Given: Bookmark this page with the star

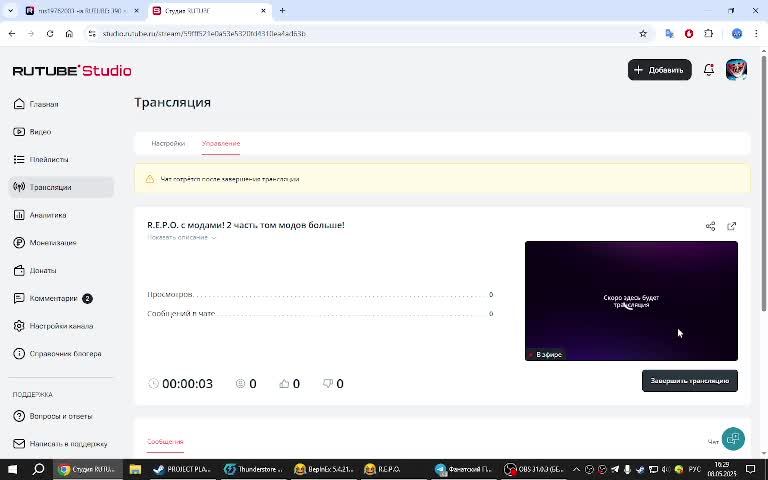Looking at the screenshot, I should [643, 34].
